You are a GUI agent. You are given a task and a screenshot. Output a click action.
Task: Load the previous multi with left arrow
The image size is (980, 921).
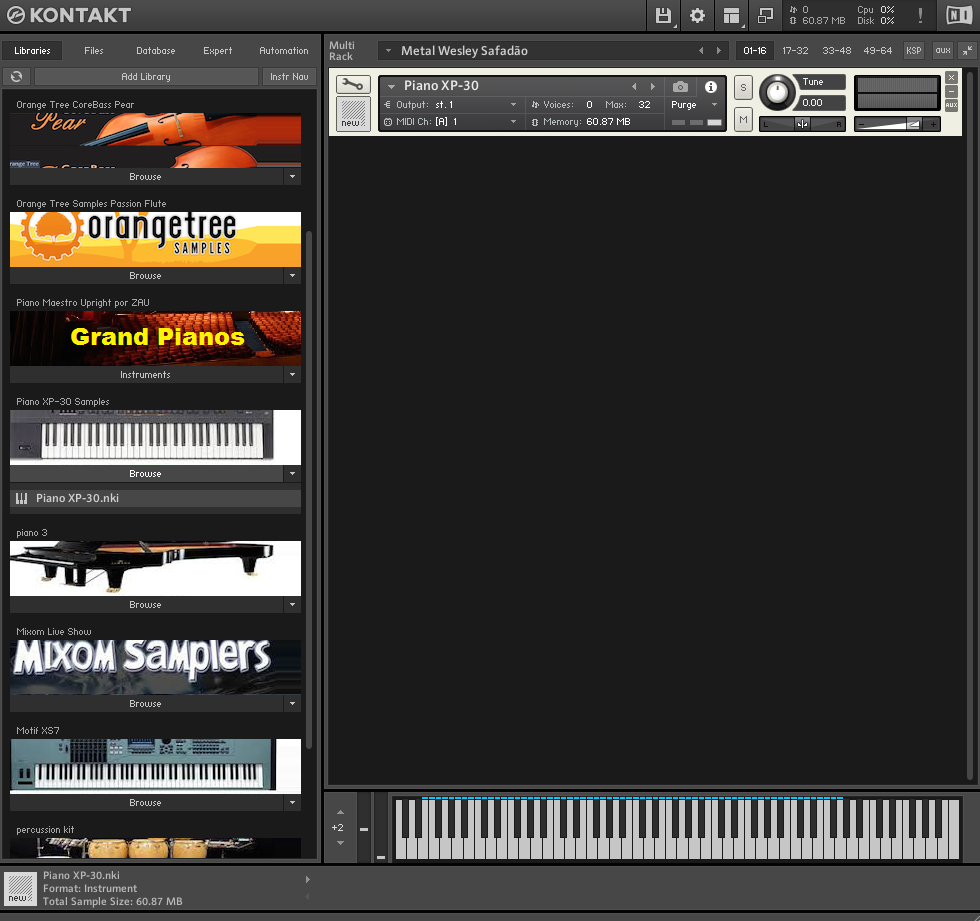click(701, 51)
